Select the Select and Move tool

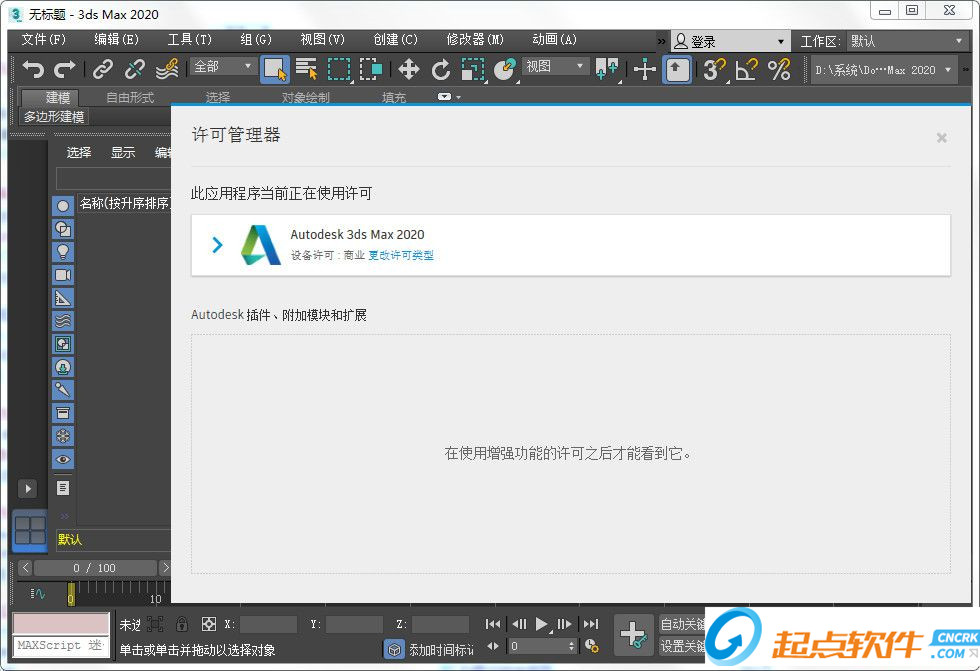(x=408, y=69)
